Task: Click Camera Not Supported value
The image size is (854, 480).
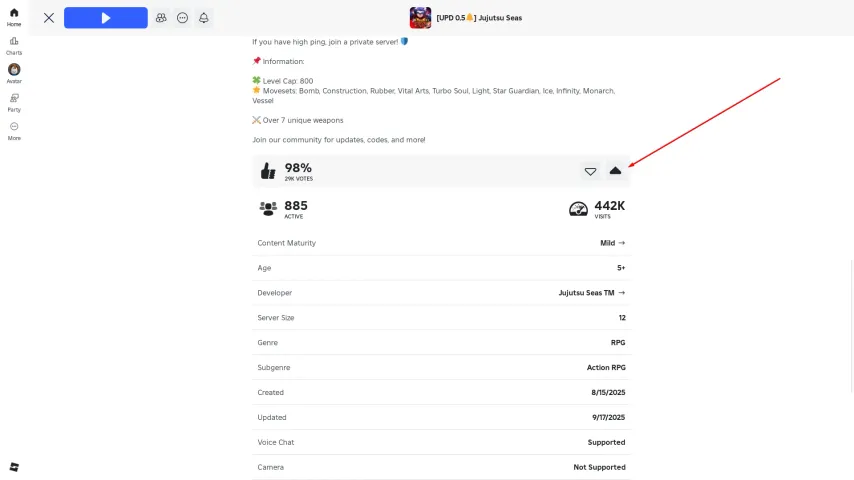Action: tap(599, 467)
